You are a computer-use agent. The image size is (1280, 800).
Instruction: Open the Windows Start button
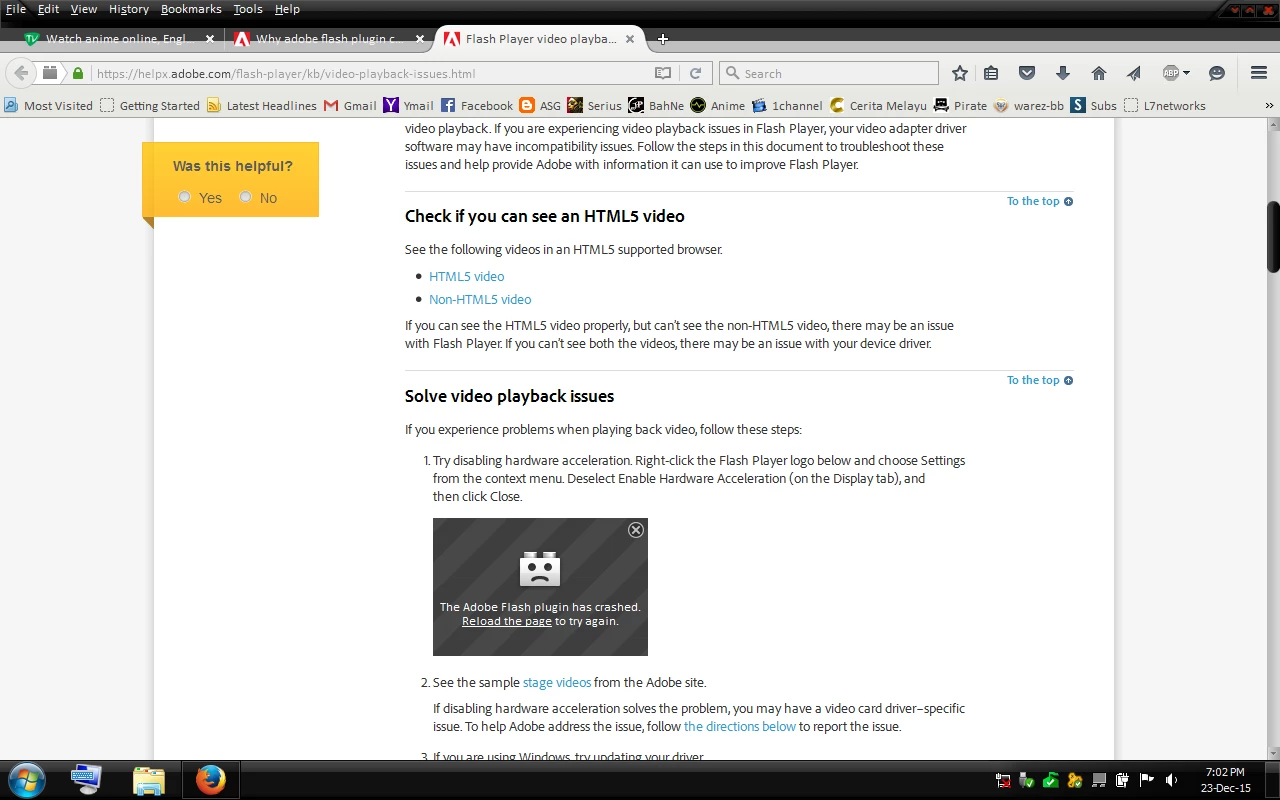coord(26,779)
